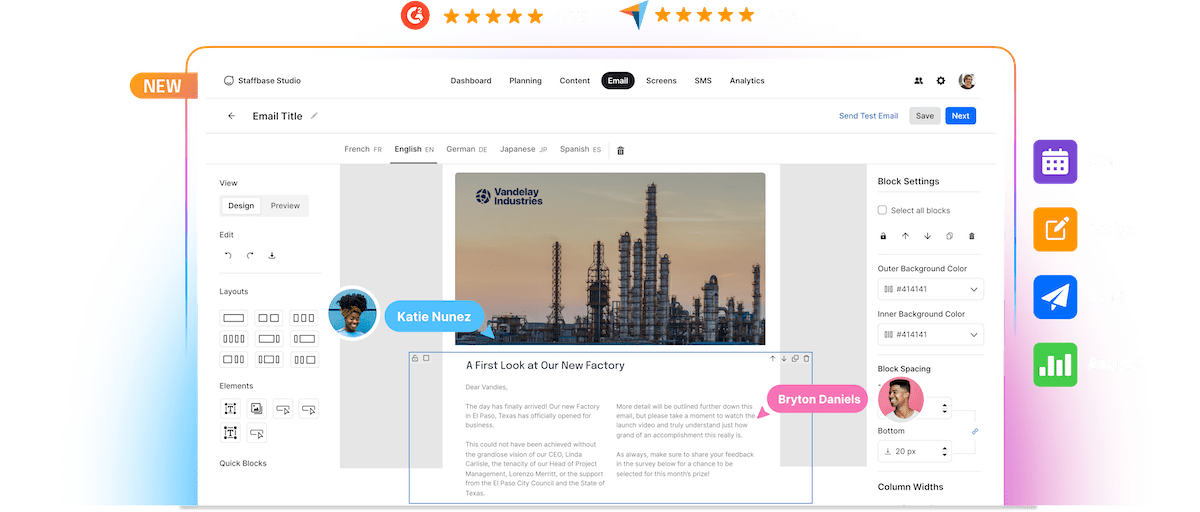Image resolution: width=1200 pixels, height=512 pixels.
Task: Click the lock icon in Block Settings
Action: click(x=883, y=236)
